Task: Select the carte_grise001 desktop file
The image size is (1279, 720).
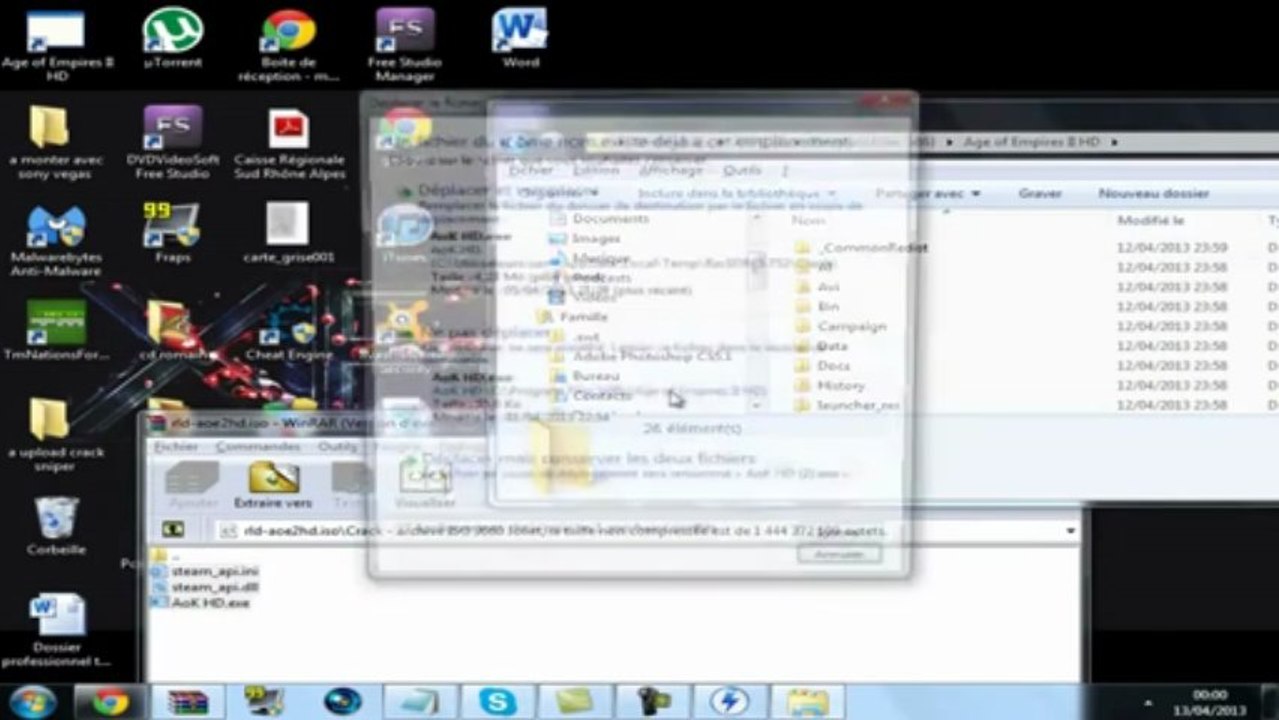Action: point(288,232)
